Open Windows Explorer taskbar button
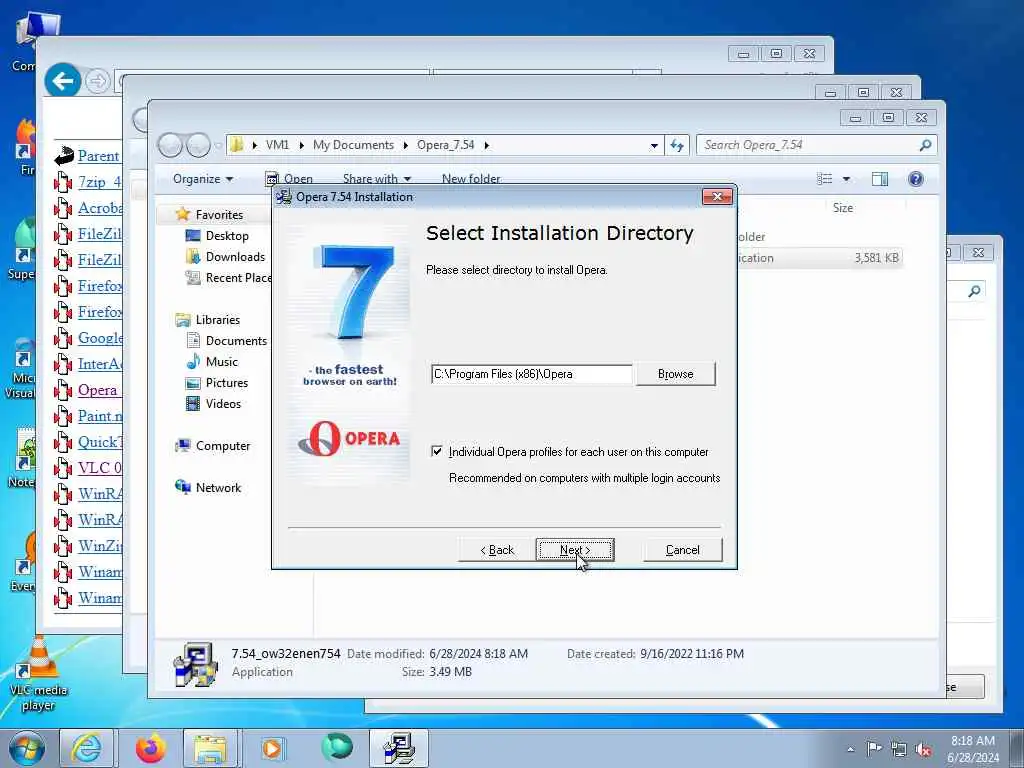 [x=210, y=748]
